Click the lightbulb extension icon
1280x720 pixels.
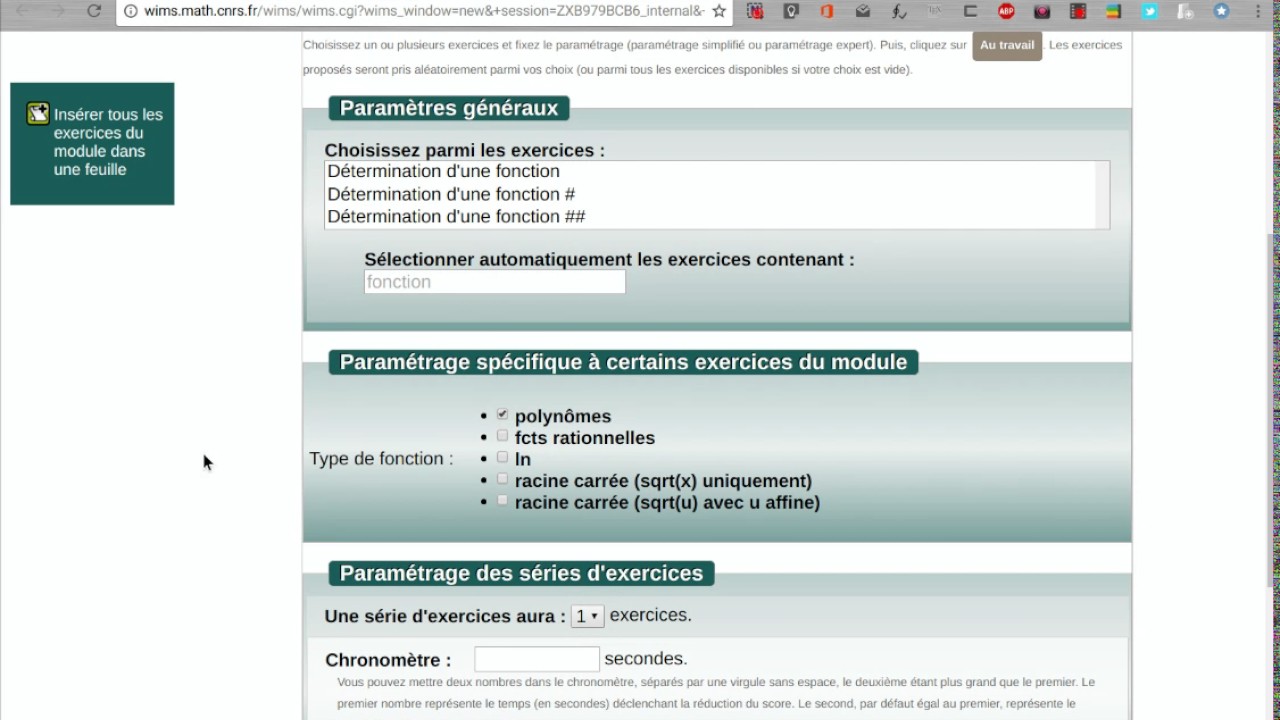[x=791, y=11]
